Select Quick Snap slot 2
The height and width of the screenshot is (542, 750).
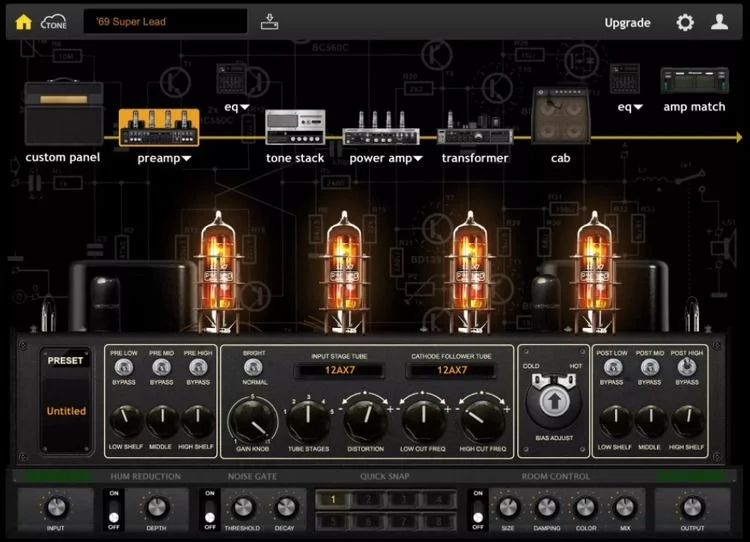click(368, 499)
